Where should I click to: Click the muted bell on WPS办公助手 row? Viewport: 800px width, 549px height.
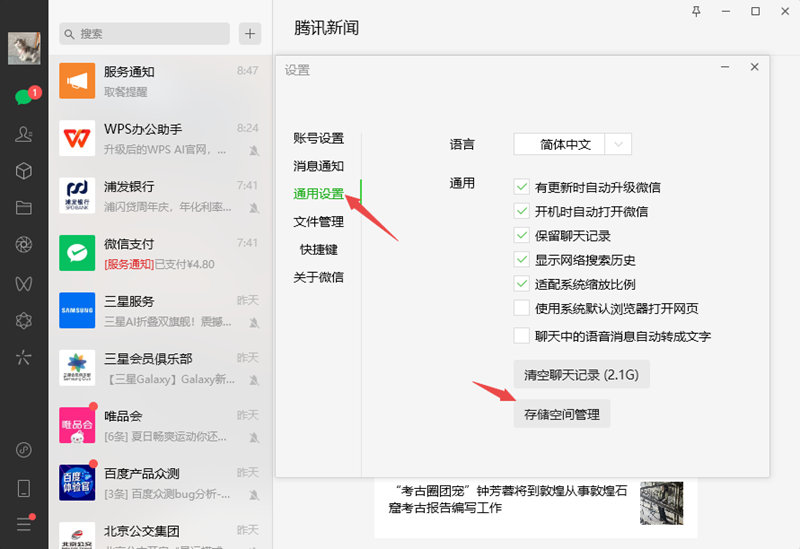pyautogui.click(x=254, y=151)
